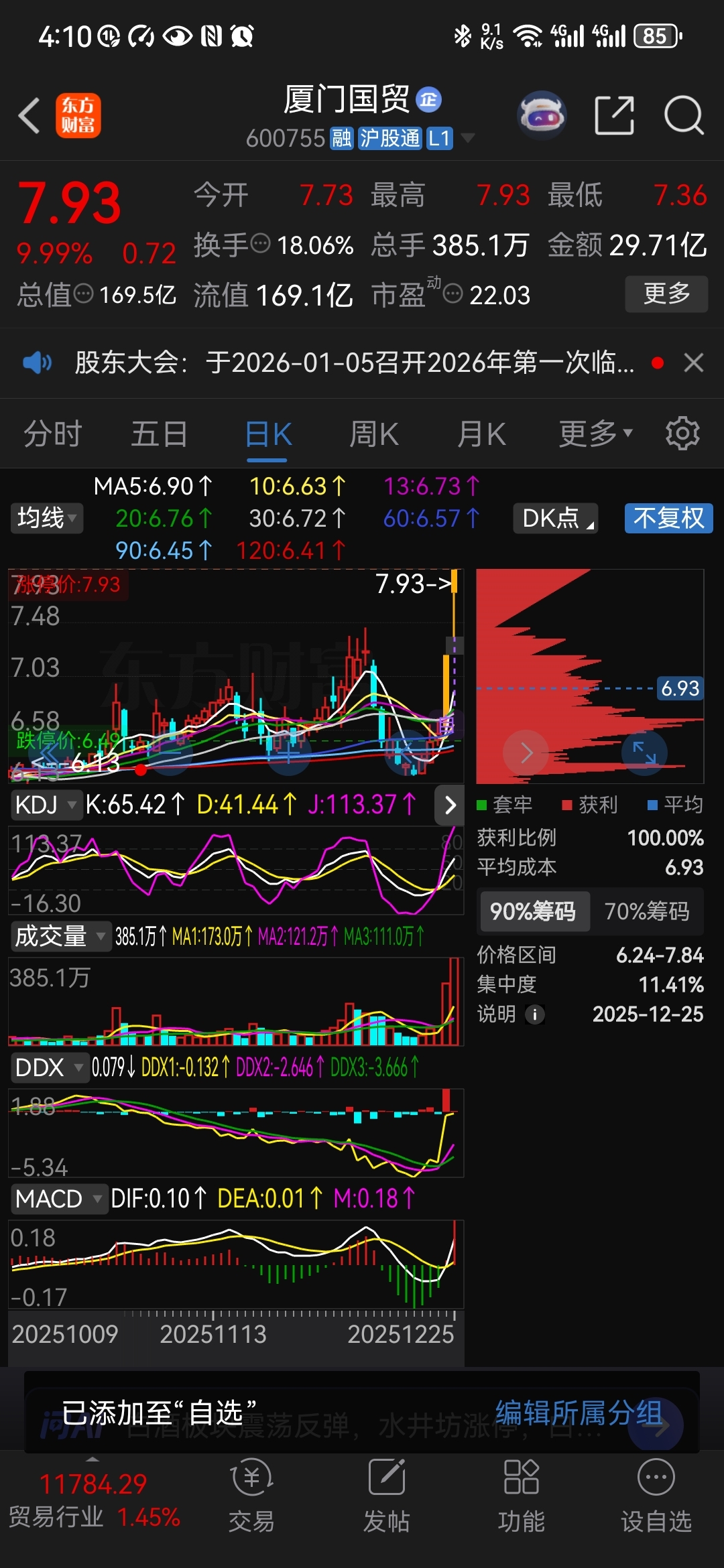724x1568 pixels.
Task: Open chart settings gear icon
Action: click(x=682, y=434)
